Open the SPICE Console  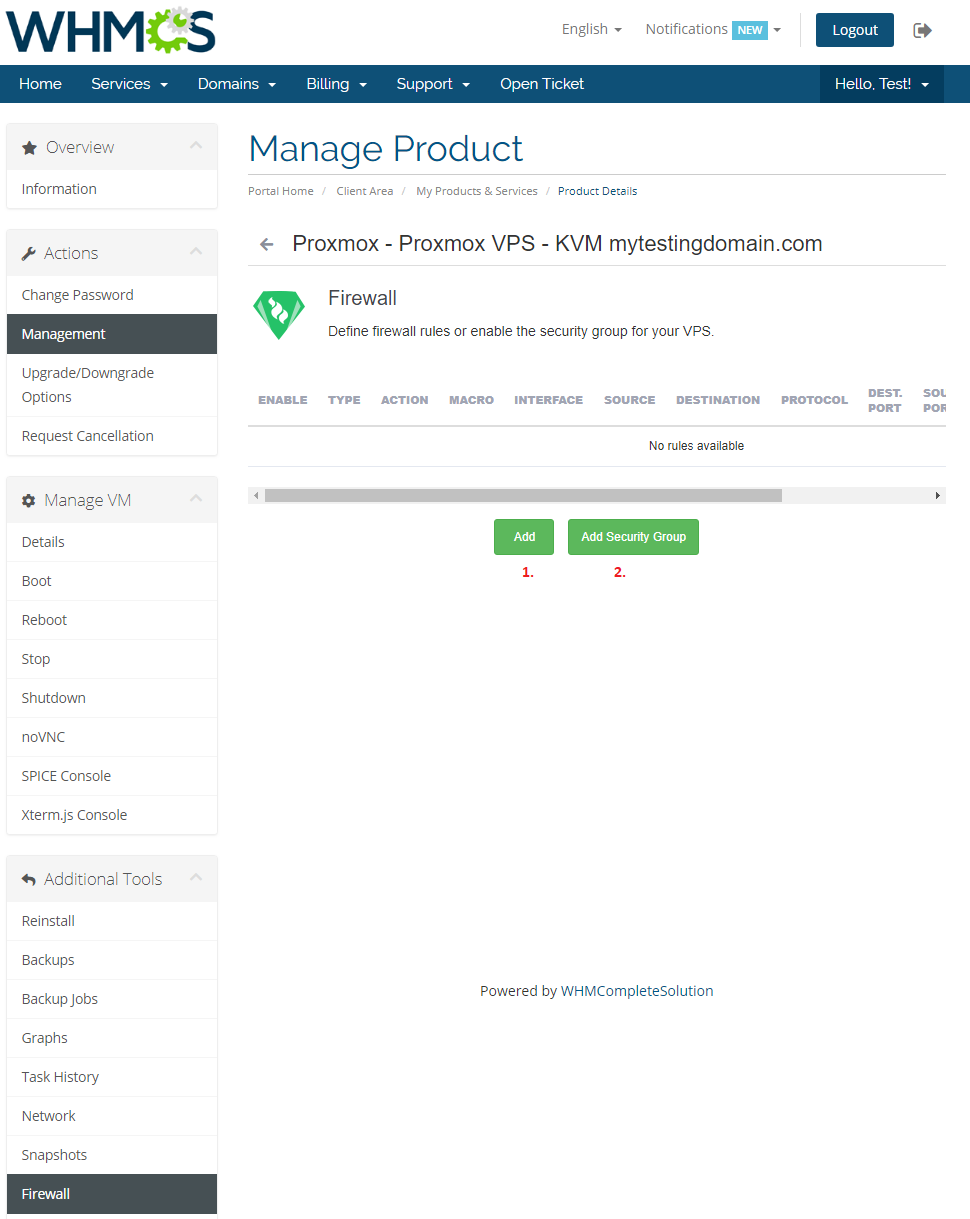click(112, 776)
